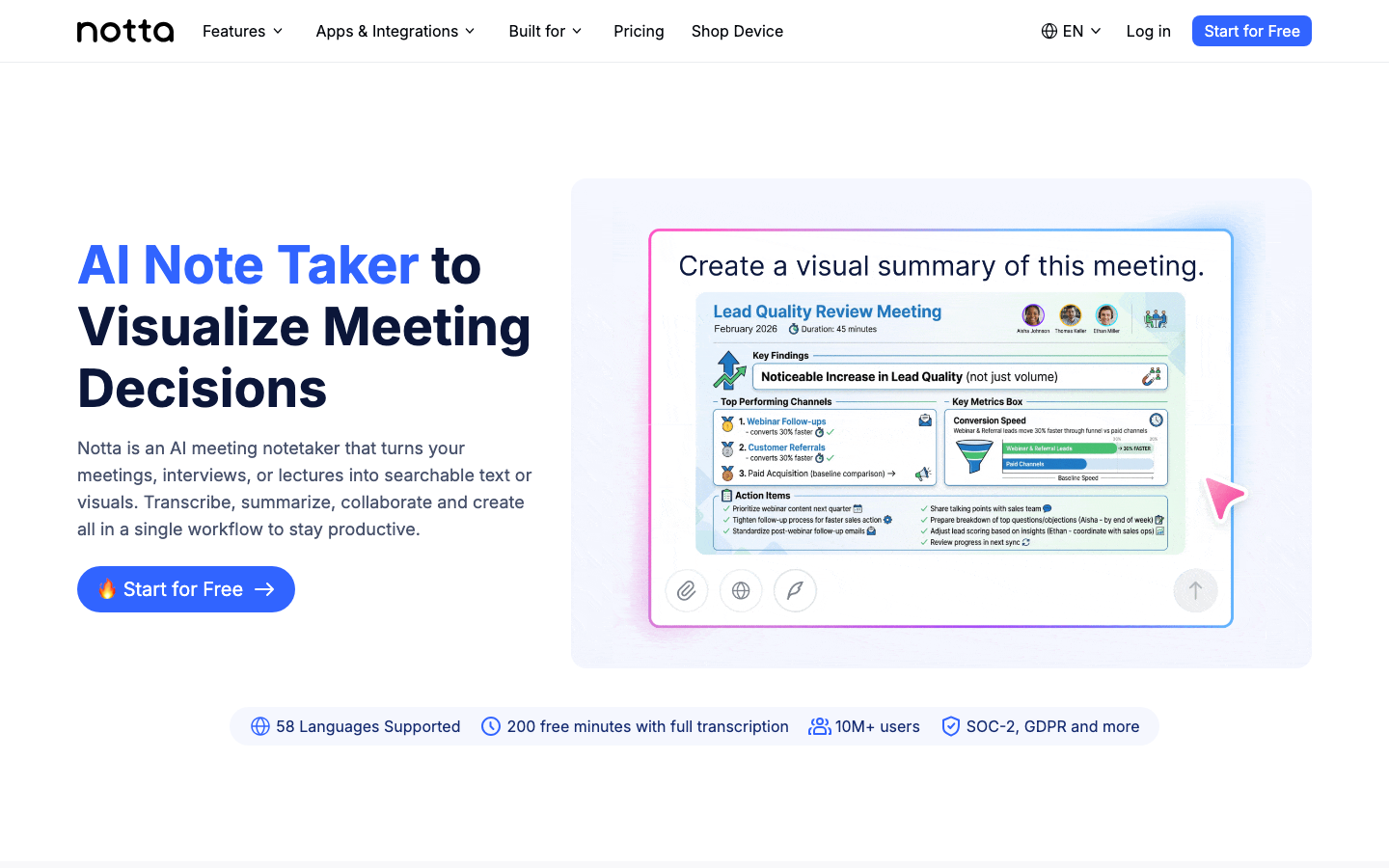The image size is (1389, 868).
Task: Click the gold medal icon for Webinar Follow-ups
Action: point(727,423)
